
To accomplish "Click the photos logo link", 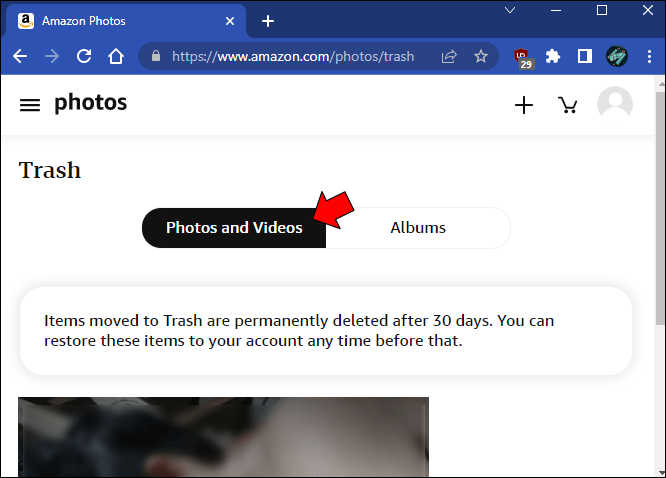I will click(90, 103).
